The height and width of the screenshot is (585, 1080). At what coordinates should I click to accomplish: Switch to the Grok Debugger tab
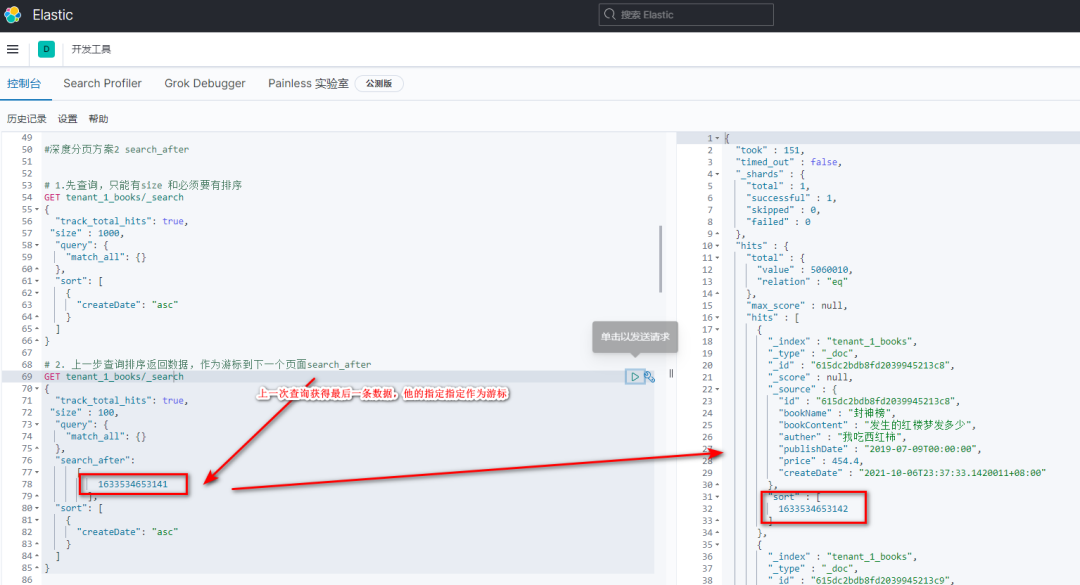click(x=205, y=83)
